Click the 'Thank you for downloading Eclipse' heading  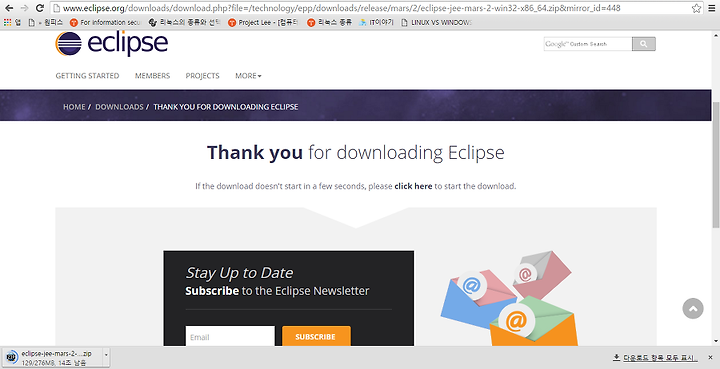click(356, 152)
